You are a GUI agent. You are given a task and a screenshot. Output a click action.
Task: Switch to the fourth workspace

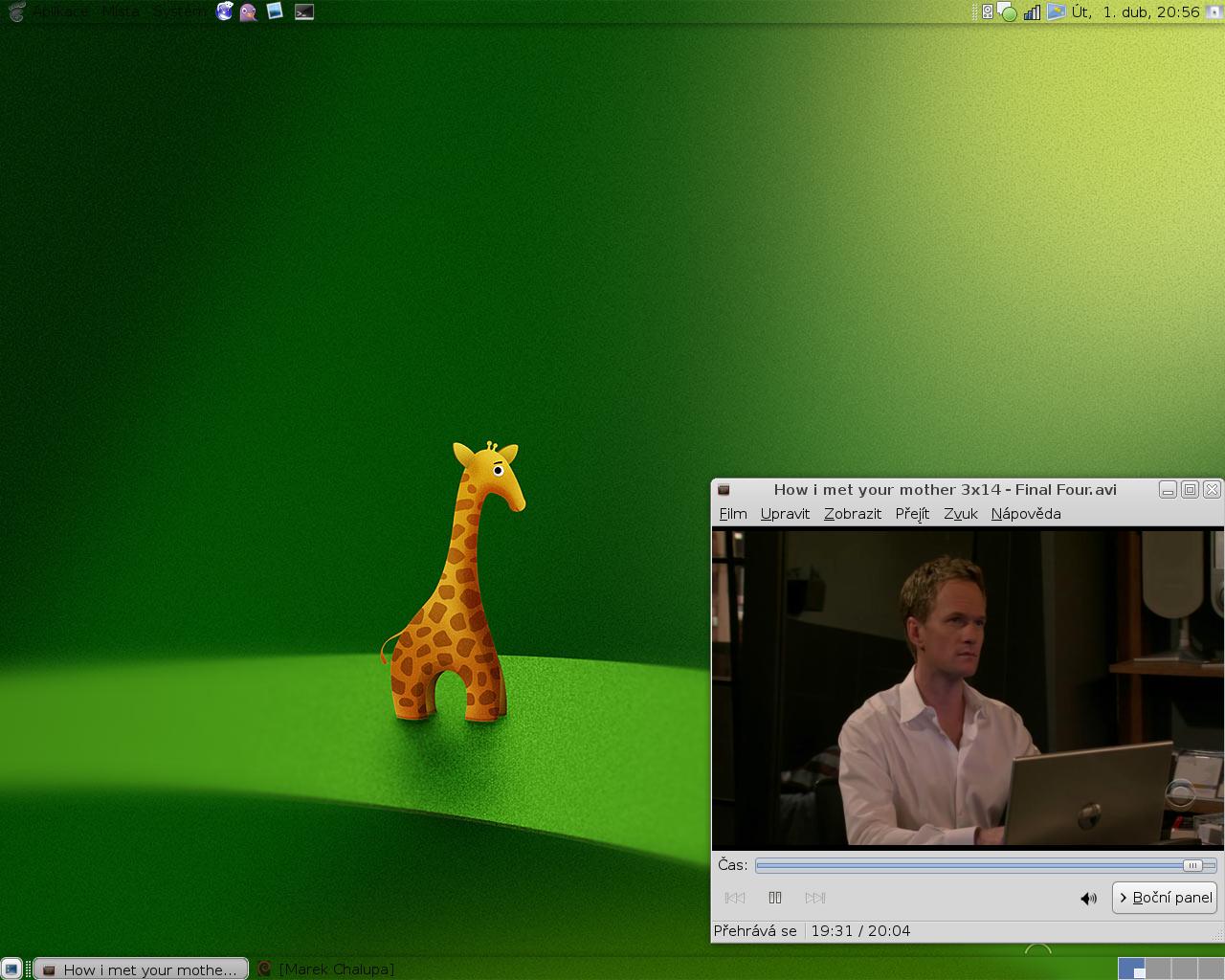1210,969
